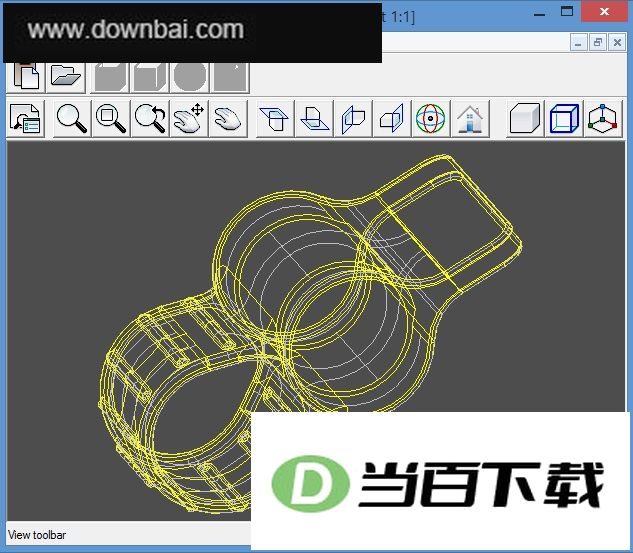Close the main application window

(x=604, y=12)
